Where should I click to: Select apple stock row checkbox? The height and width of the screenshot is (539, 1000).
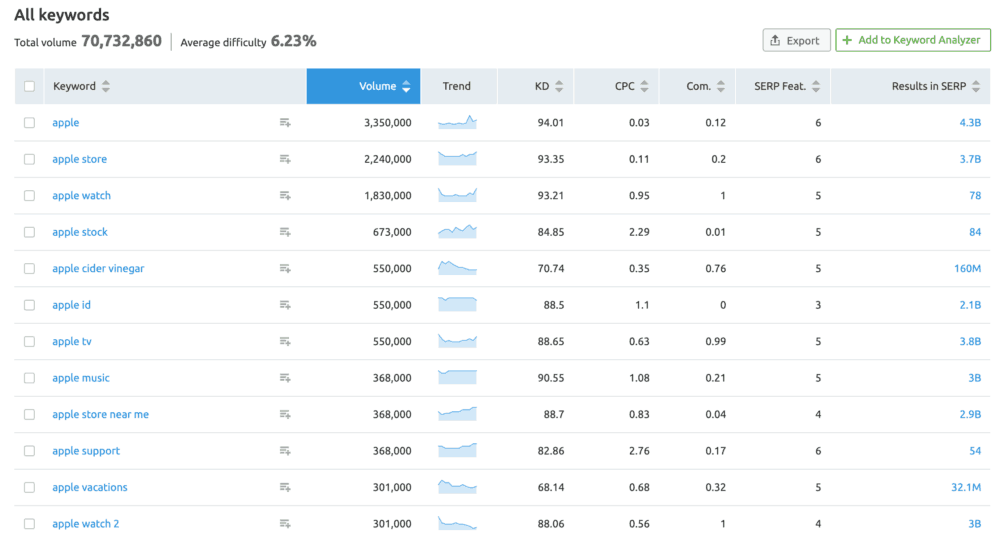point(29,232)
